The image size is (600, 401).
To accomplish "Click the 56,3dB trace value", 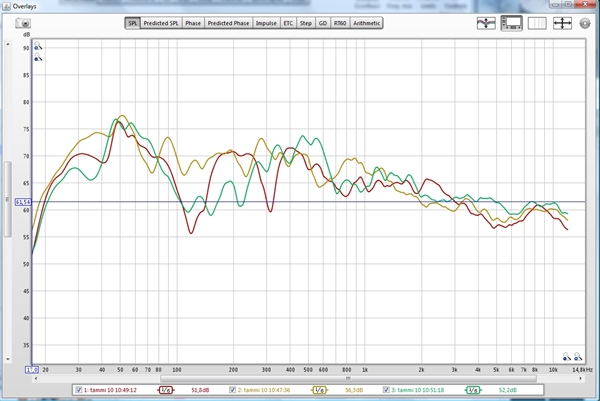I will pos(354,390).
